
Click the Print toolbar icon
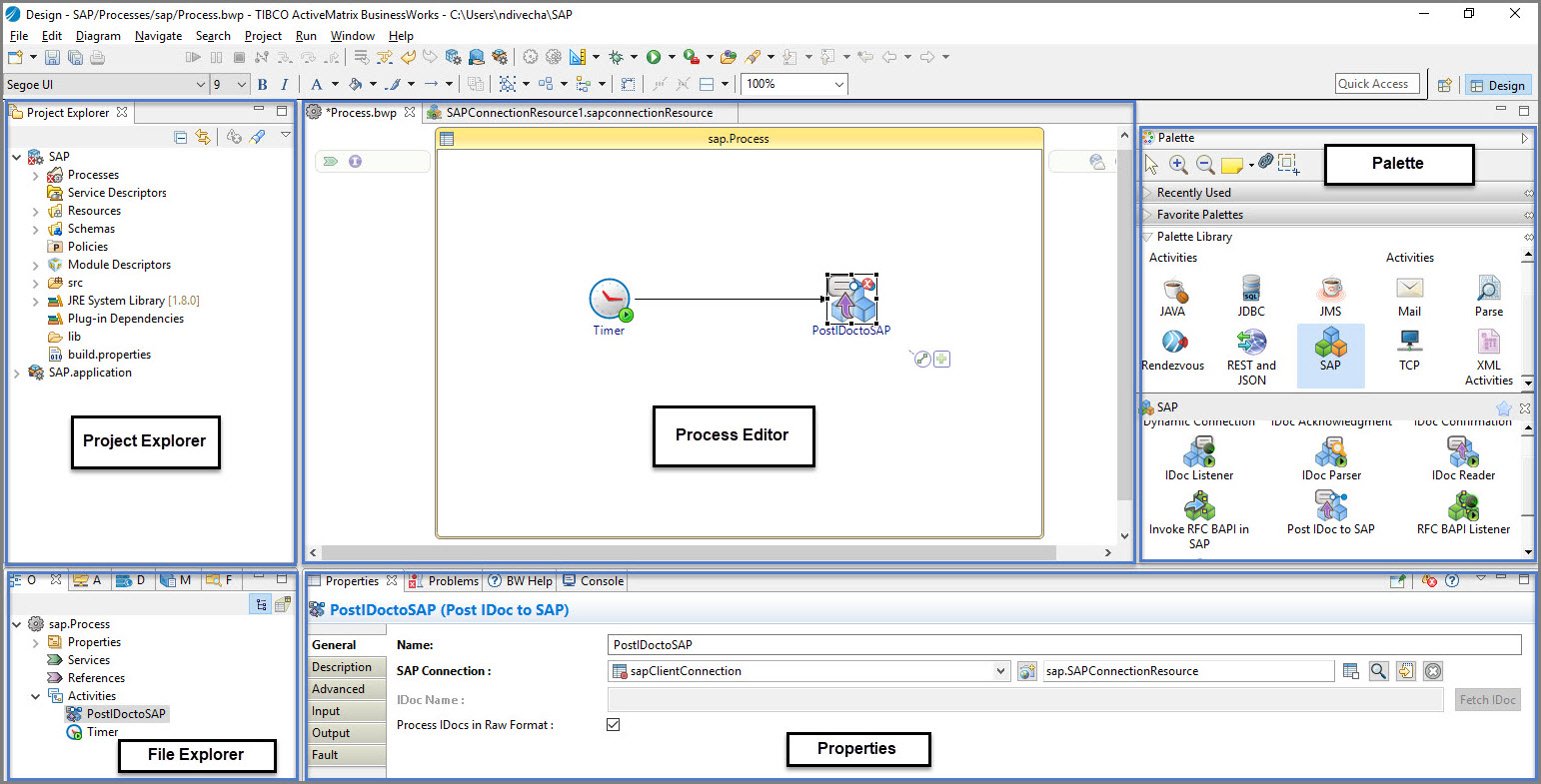tap(97, 58)
